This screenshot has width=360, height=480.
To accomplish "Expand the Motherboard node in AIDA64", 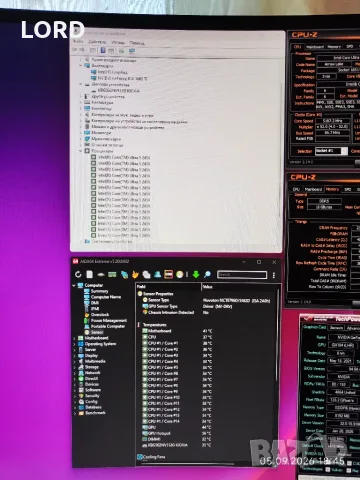I will point(74,338).
